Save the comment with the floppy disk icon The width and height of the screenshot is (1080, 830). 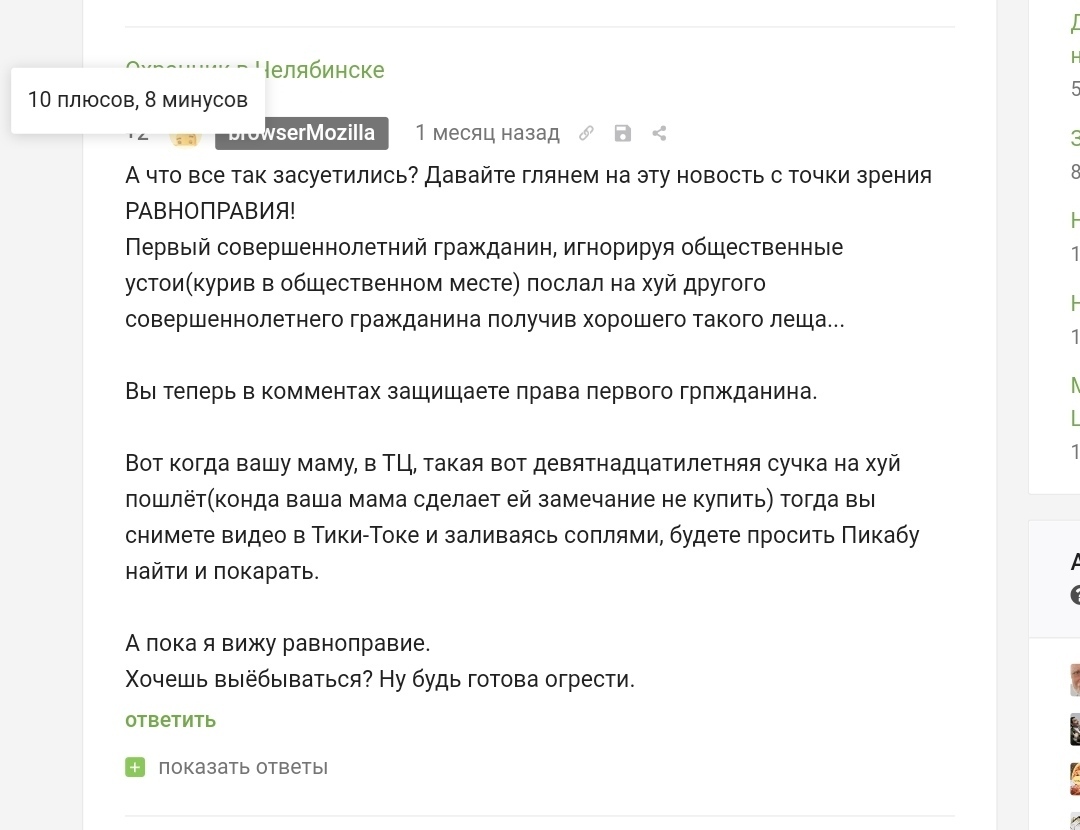622,133
